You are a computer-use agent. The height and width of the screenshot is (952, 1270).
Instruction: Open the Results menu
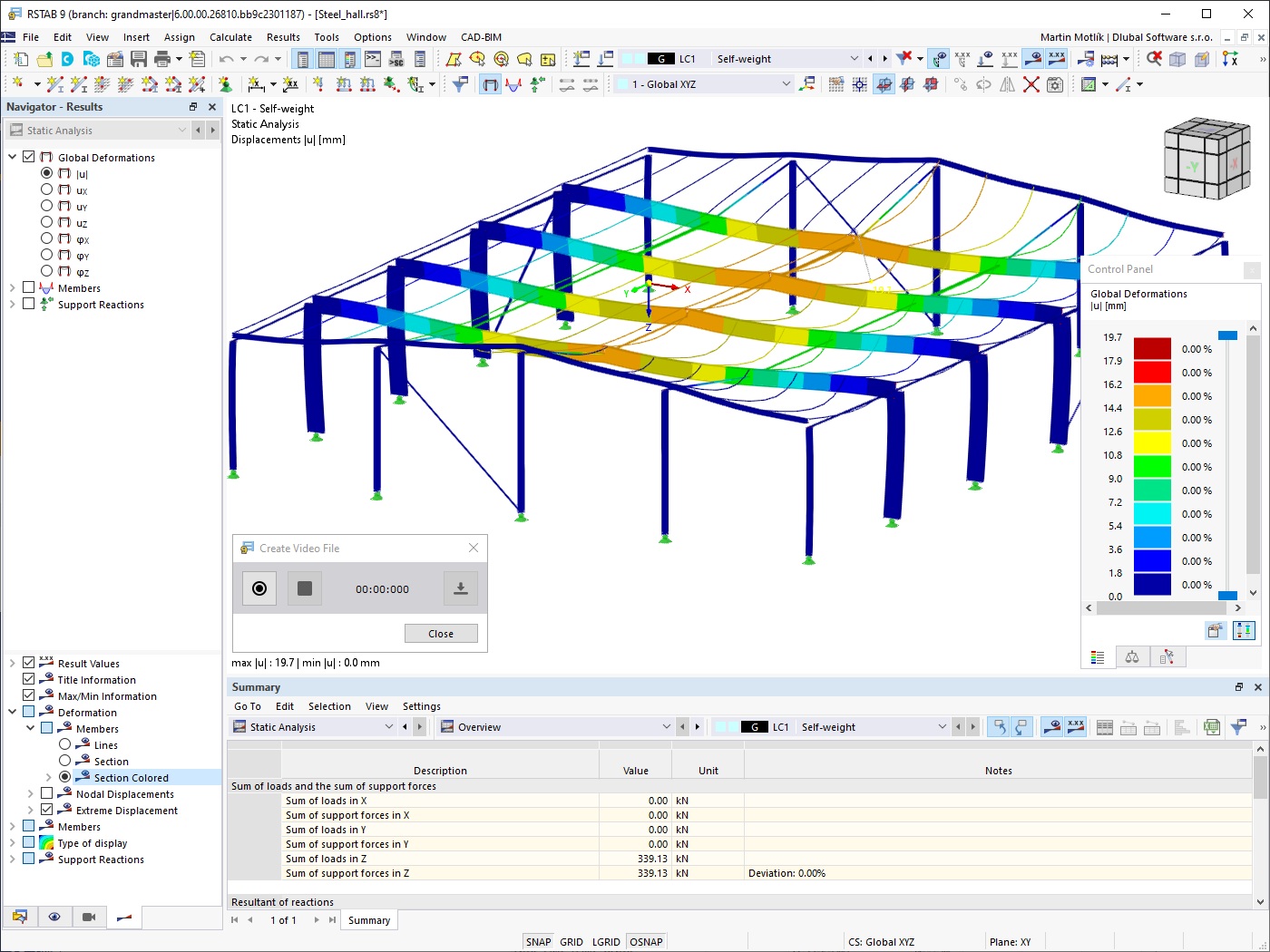click(x=283, y=37)
